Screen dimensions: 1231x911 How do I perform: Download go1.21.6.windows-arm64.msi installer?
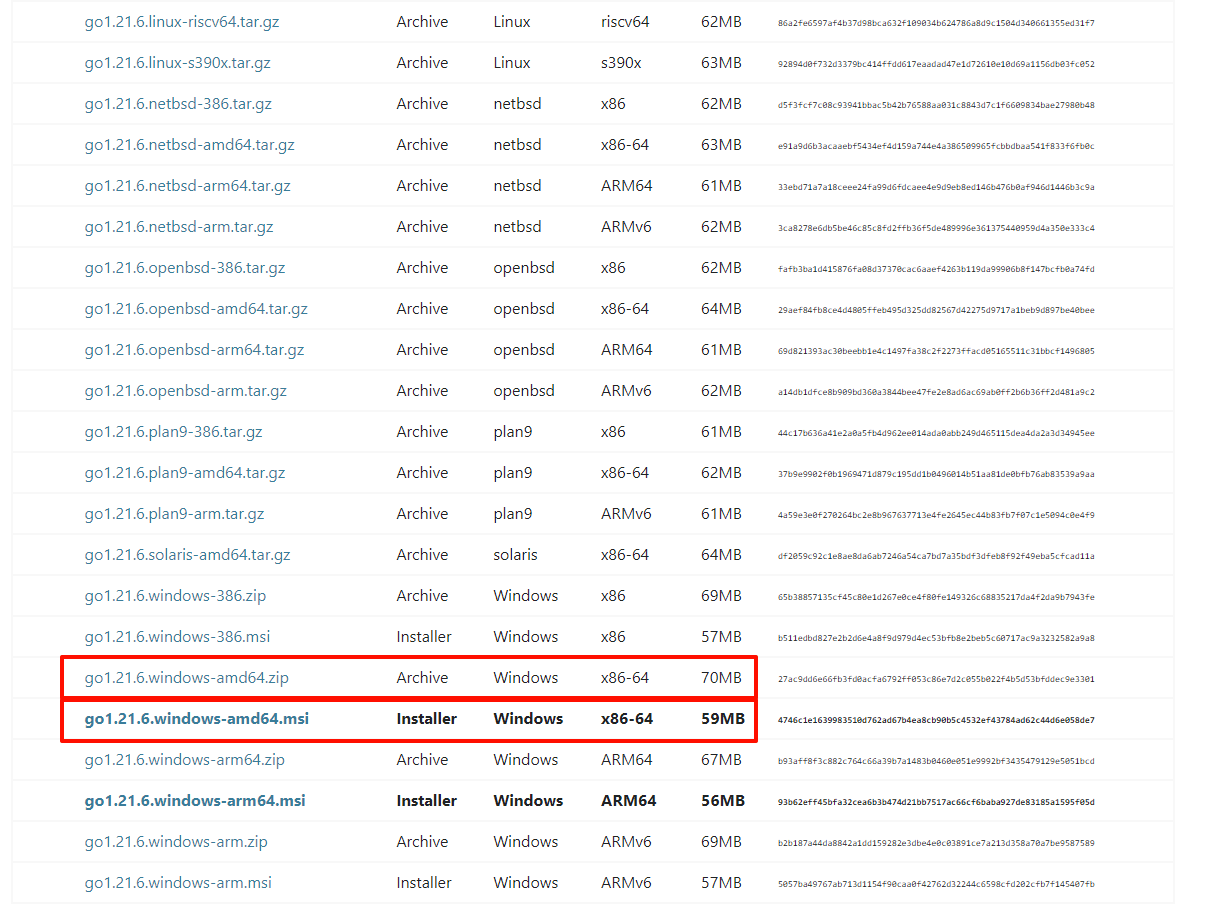tap(195, 801)
